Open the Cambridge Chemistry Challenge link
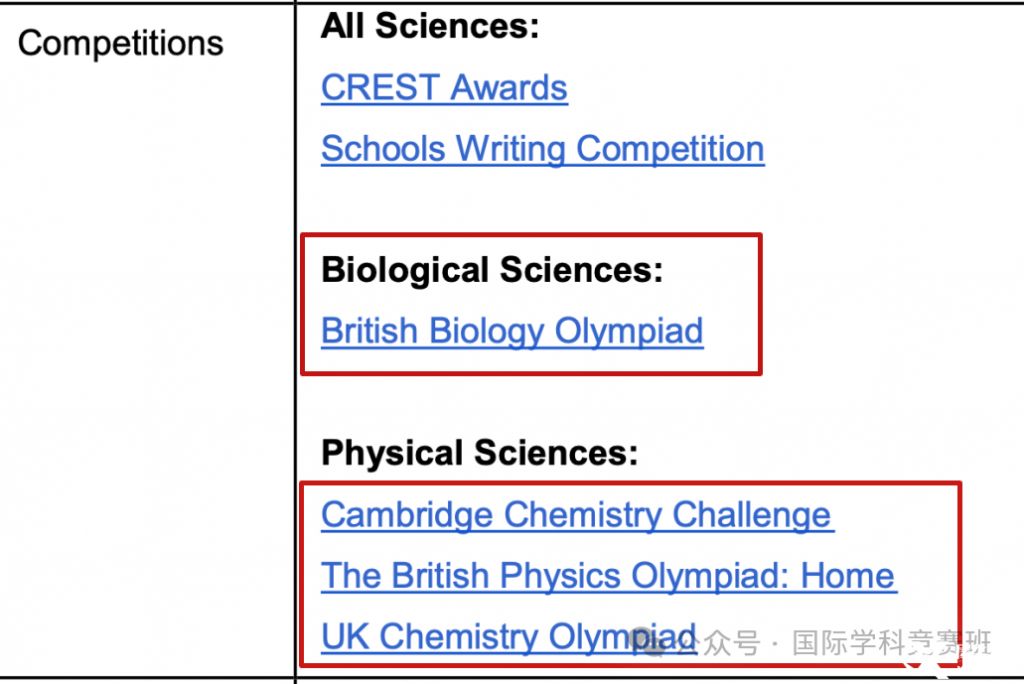Viewport: 1024px width, 684px height. pos(577,515)
